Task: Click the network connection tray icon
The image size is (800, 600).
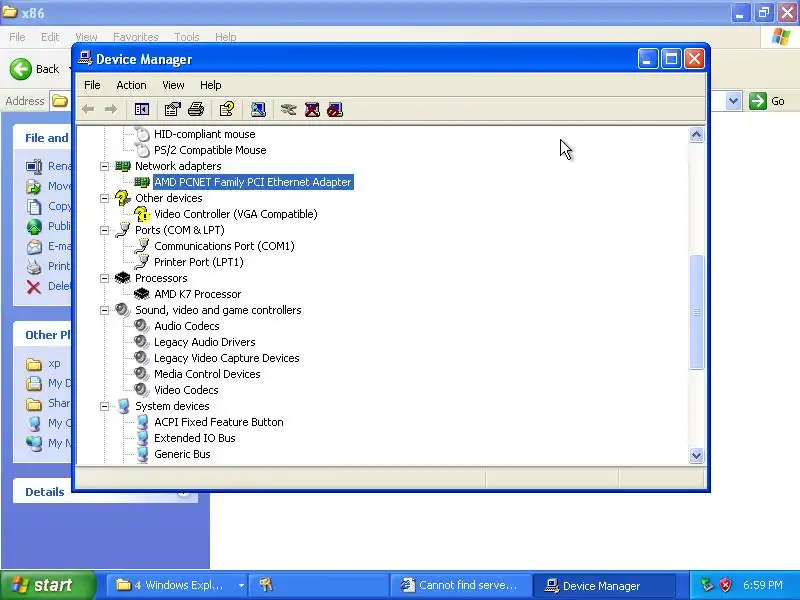Action: click(x=707, y=585)
